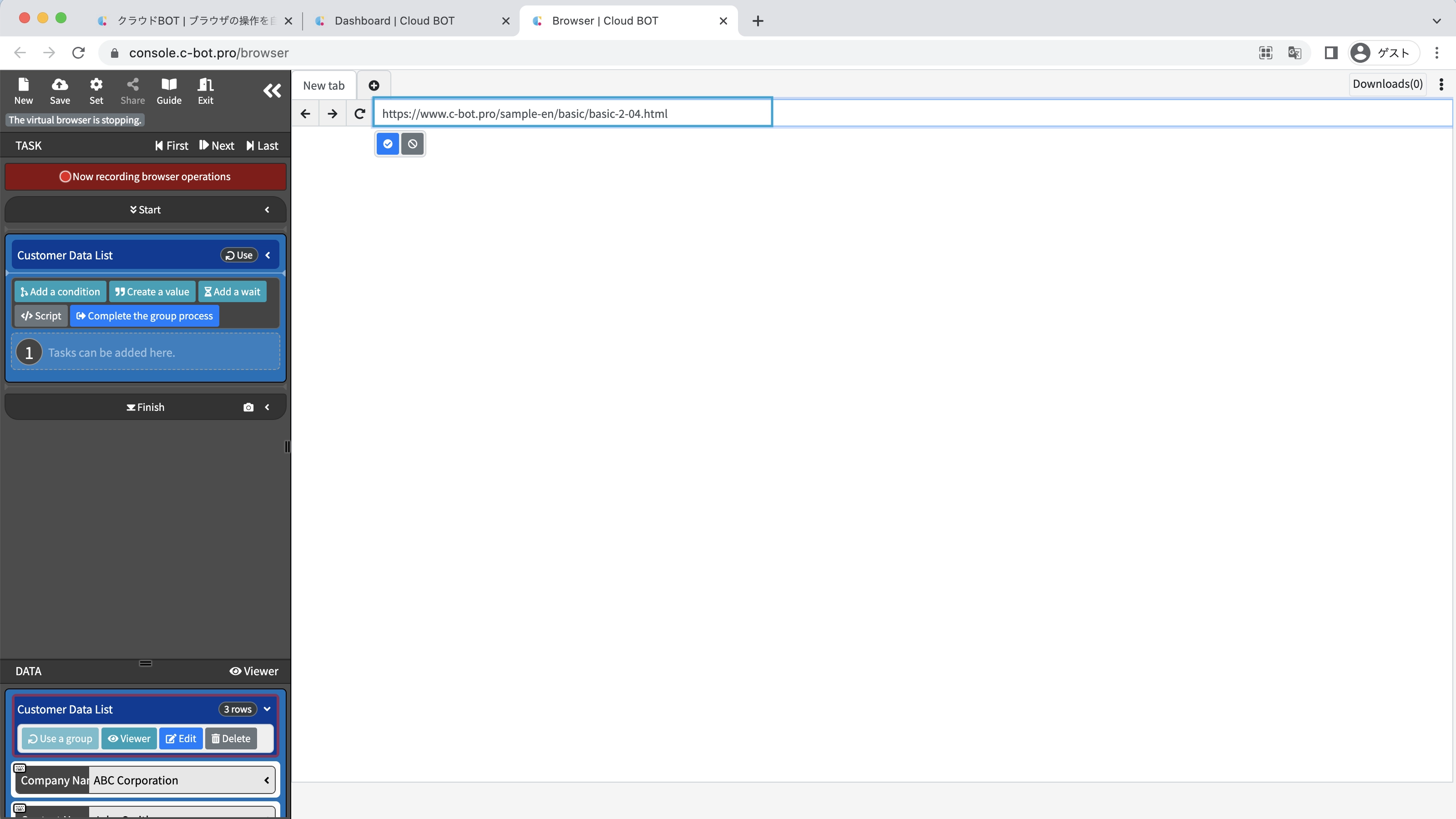Viewport: 1456px width, 819px height.
Task: Collapse Customer Data List data group chevron
Action: pyautogui.click(x=268, y=709)
